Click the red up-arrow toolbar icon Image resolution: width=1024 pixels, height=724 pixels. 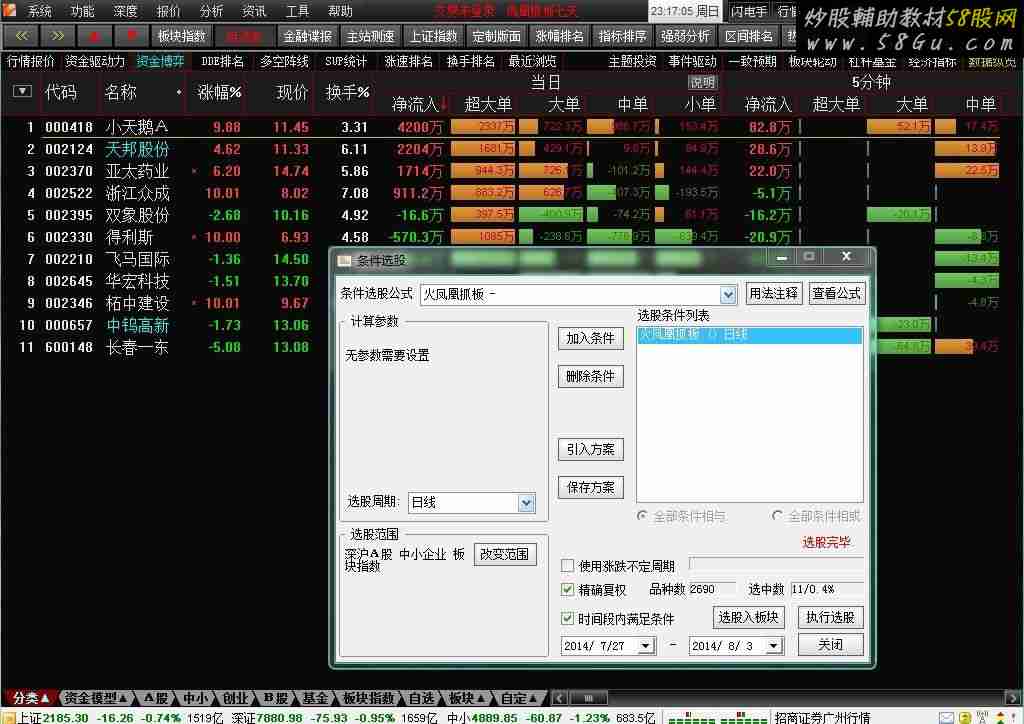pos(94,36)
